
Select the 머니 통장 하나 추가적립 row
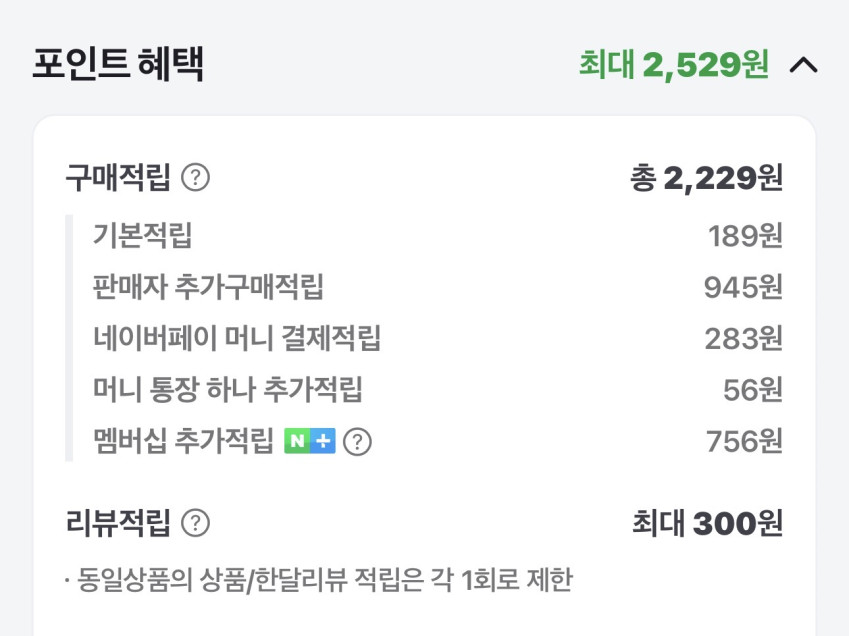227,389
